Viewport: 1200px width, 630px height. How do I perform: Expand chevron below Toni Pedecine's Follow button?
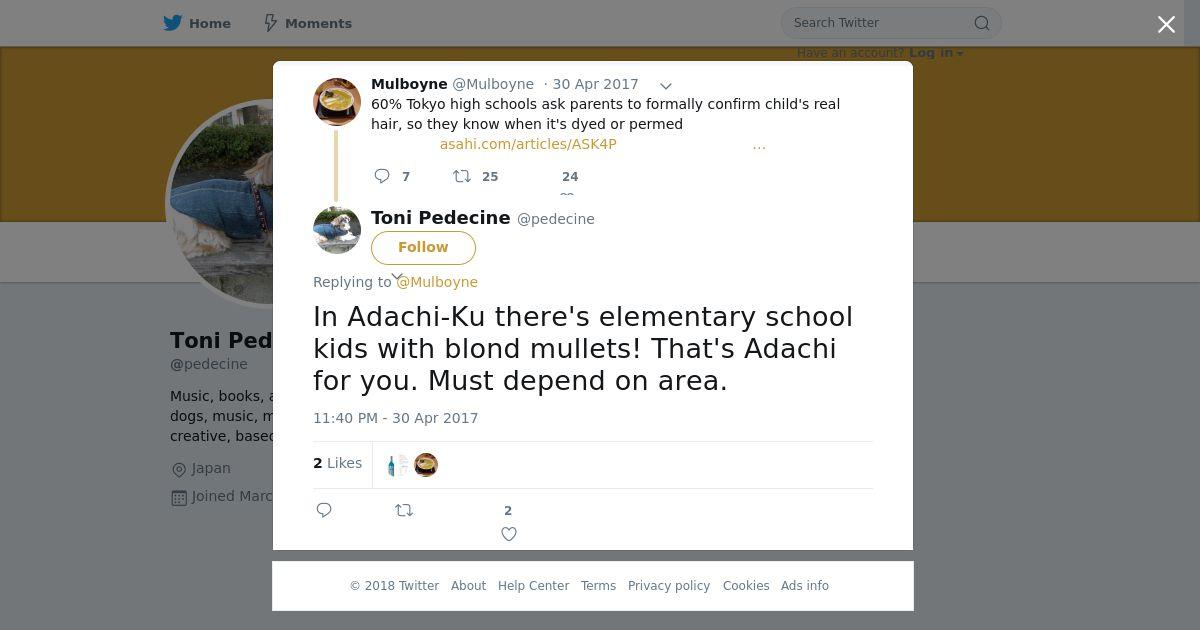pos(397,277)
